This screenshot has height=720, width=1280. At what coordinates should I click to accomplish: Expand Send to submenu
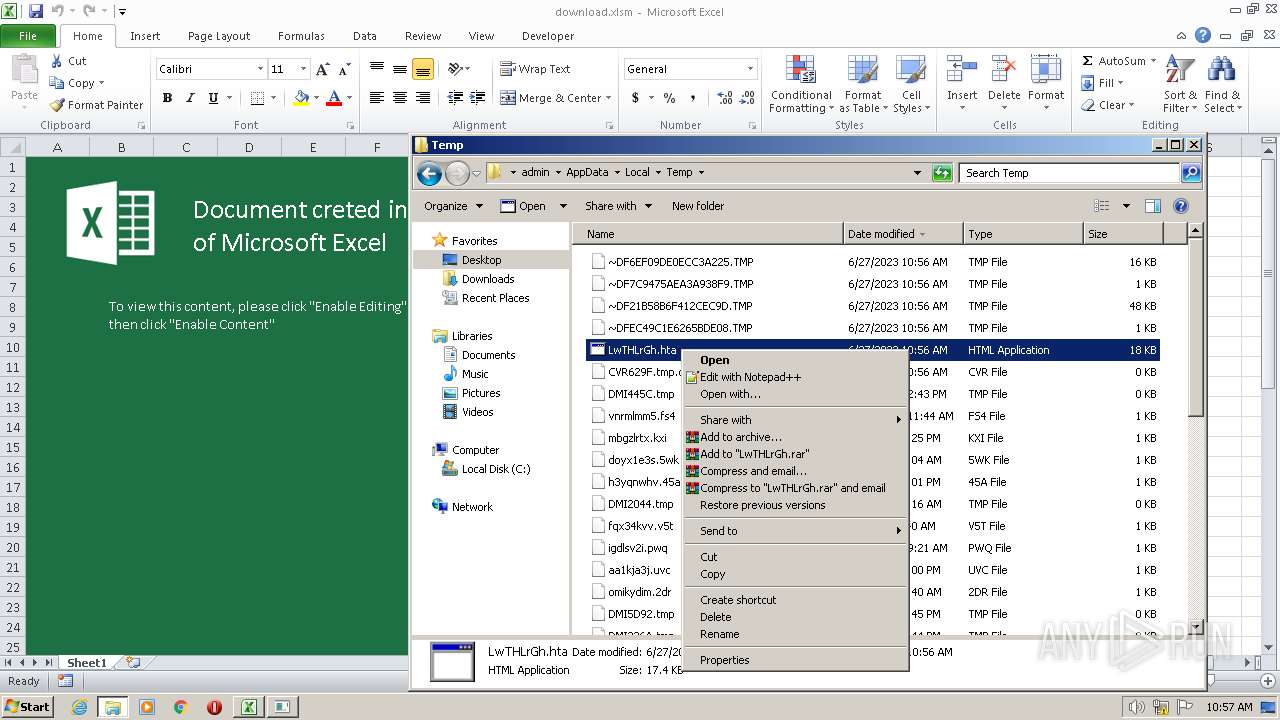[795, 531]
